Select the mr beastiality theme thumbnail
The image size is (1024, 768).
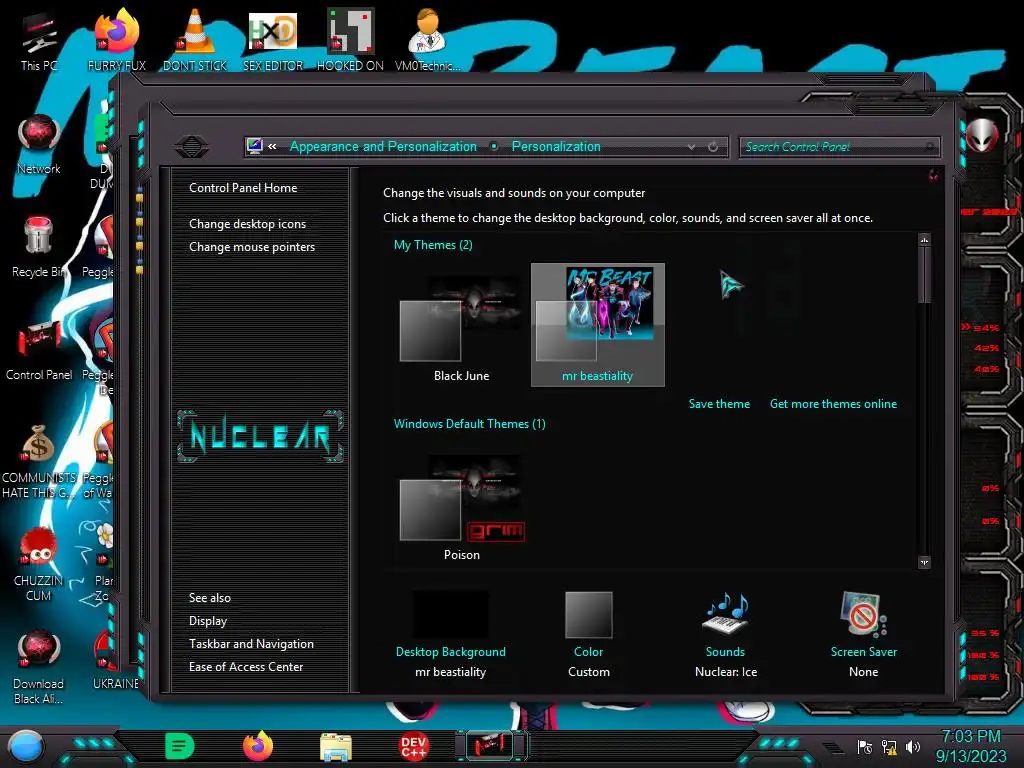(x=598, y=325)
